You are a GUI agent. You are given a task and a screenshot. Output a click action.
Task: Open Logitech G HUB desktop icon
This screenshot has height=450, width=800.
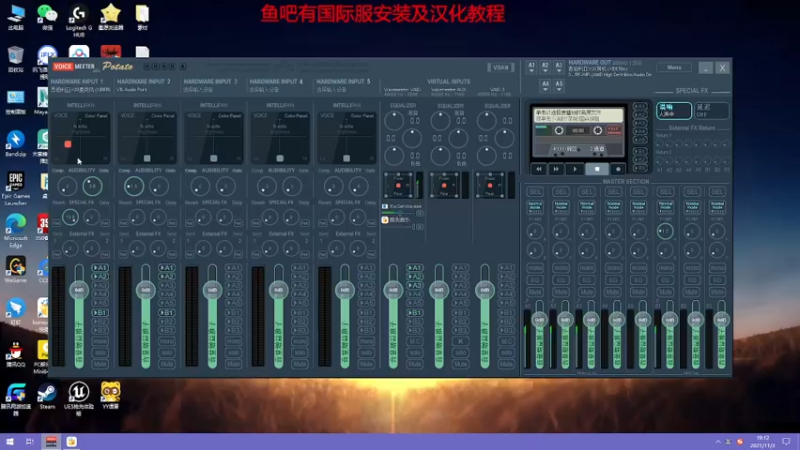[x=79, y=20]
